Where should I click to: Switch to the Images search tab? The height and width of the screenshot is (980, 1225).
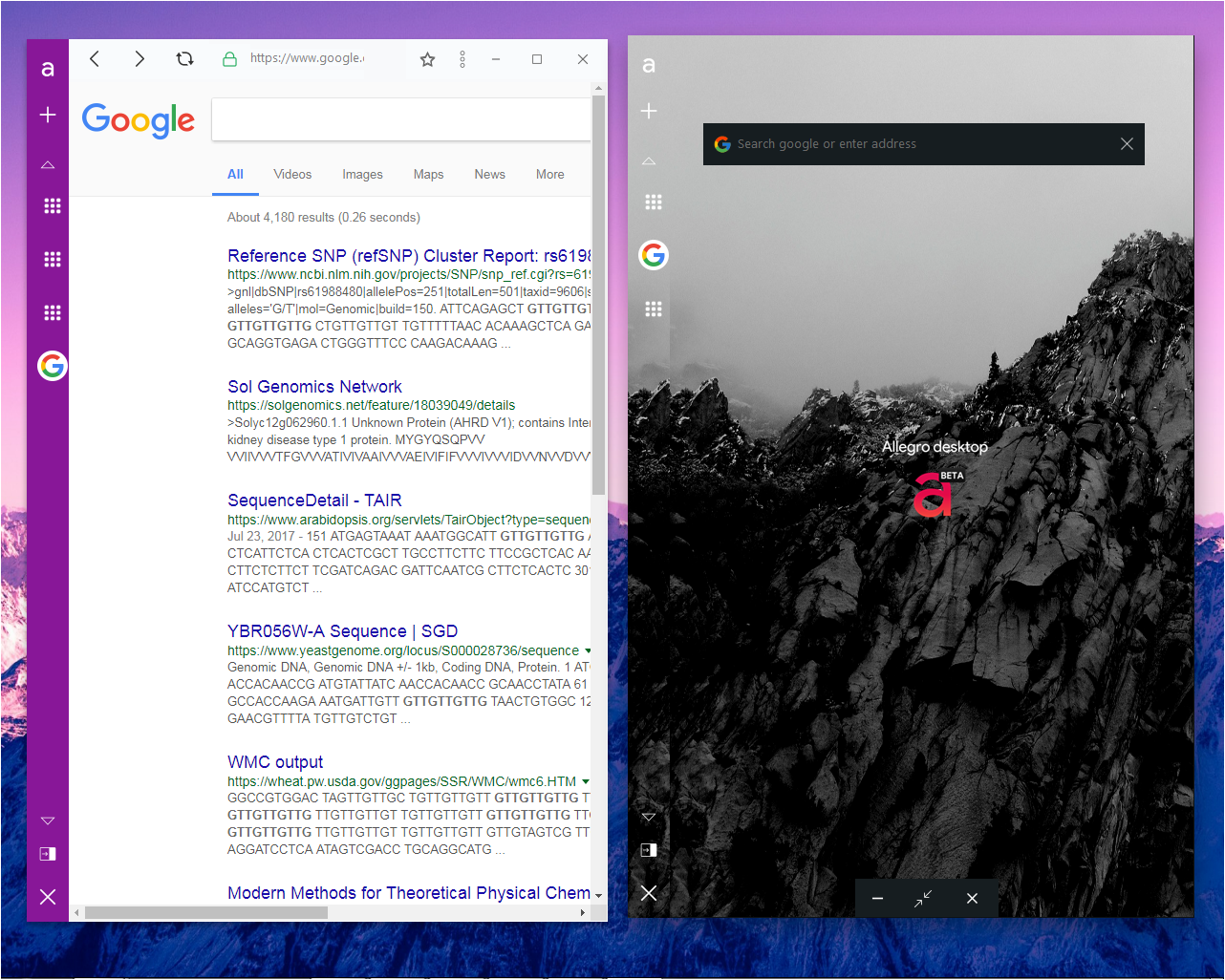[x=362, y=175]
